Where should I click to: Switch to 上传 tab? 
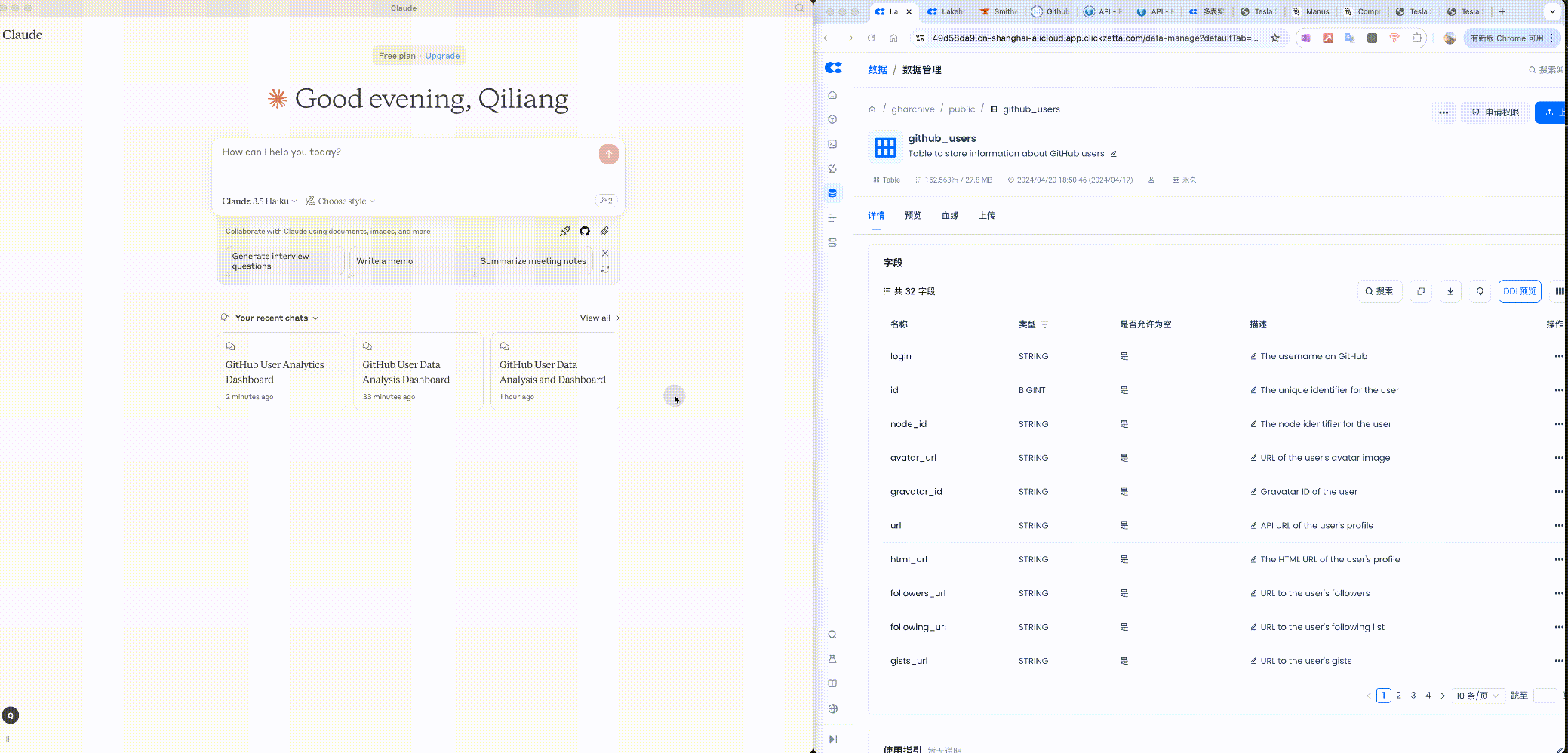[987, 216]
